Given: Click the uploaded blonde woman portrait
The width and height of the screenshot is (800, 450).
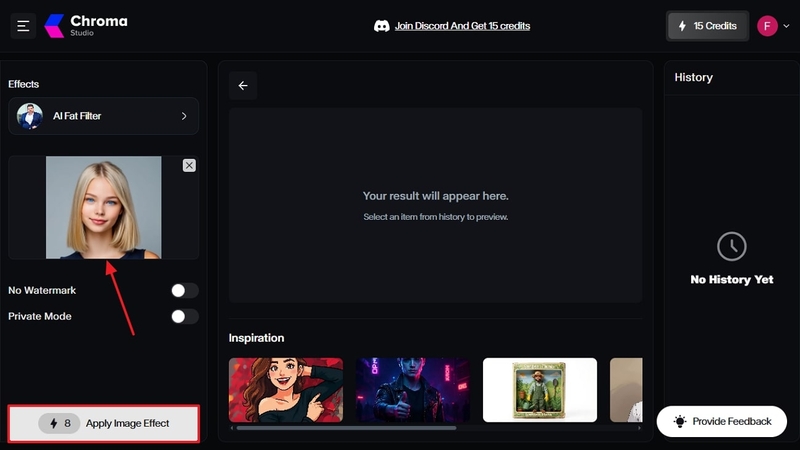Looking at the screenshot, I should coord(104,208).
